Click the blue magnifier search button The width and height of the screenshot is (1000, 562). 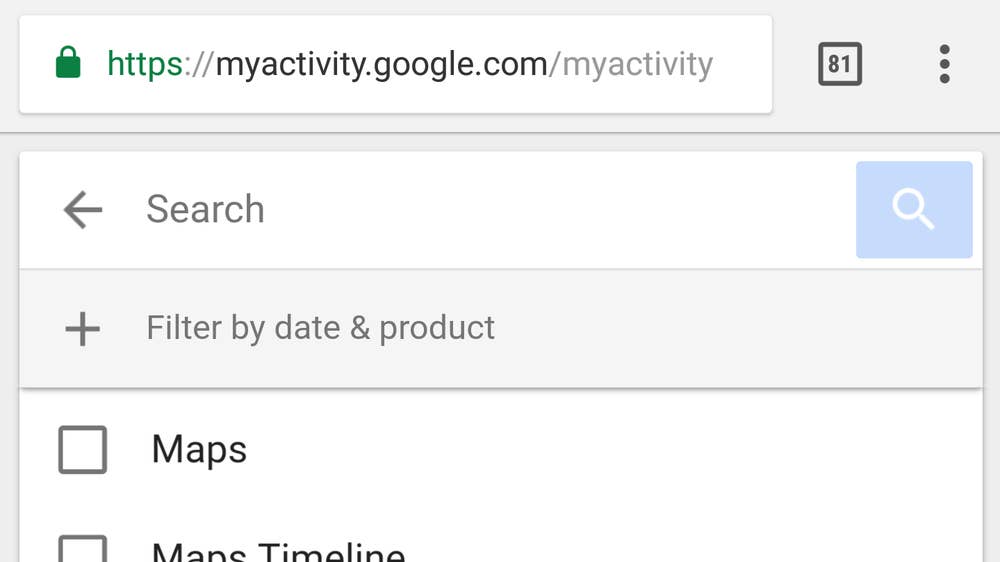click(914, 209)
